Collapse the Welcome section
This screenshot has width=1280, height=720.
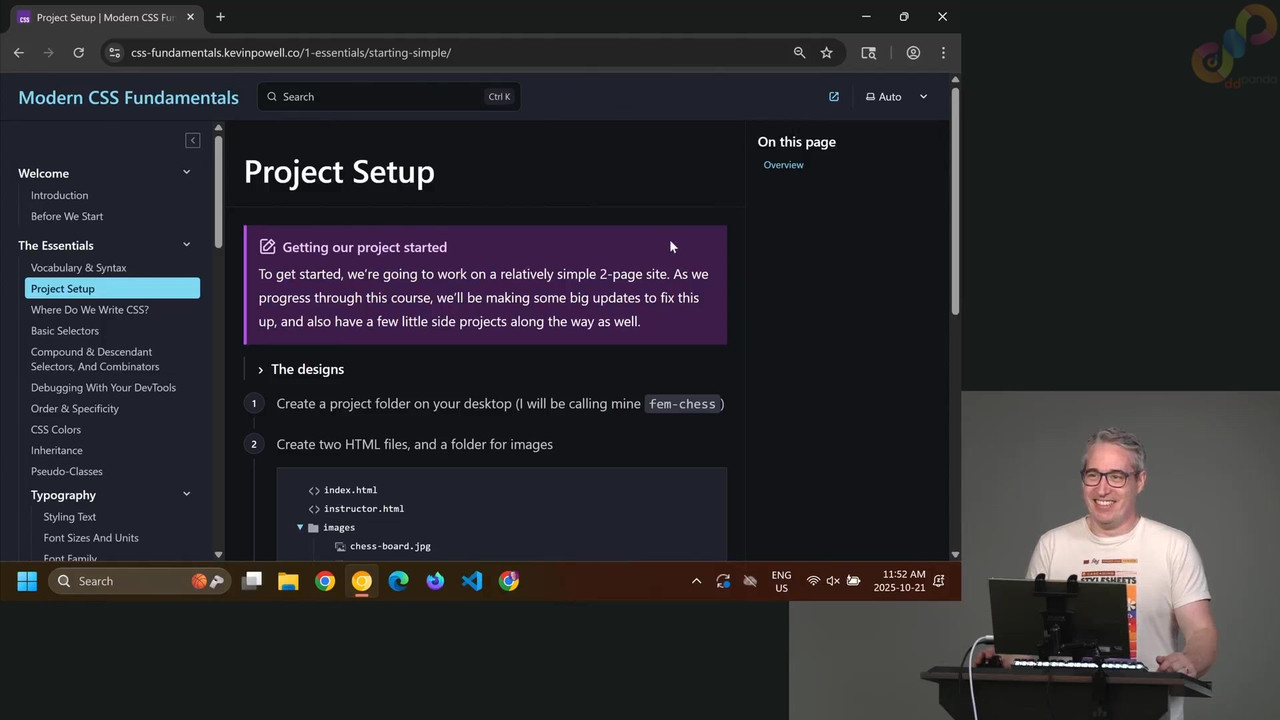pyautogui.click(x=186, y=172)
